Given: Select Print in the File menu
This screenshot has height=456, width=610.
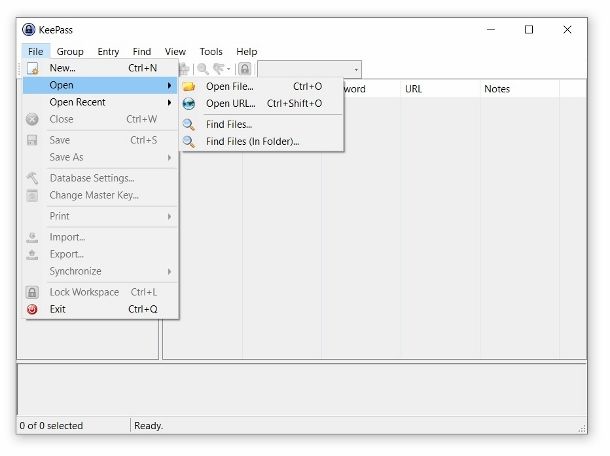Looking at the screenshot, I should pyautogui.click(x=100, y=216).
